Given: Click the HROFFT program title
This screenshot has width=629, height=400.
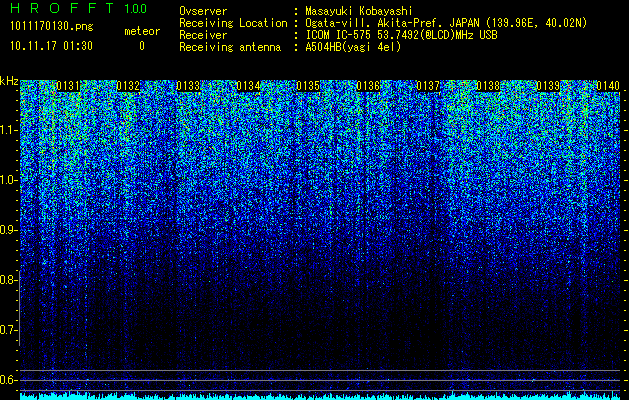Looking at the screenshot, I should (63, 8).
